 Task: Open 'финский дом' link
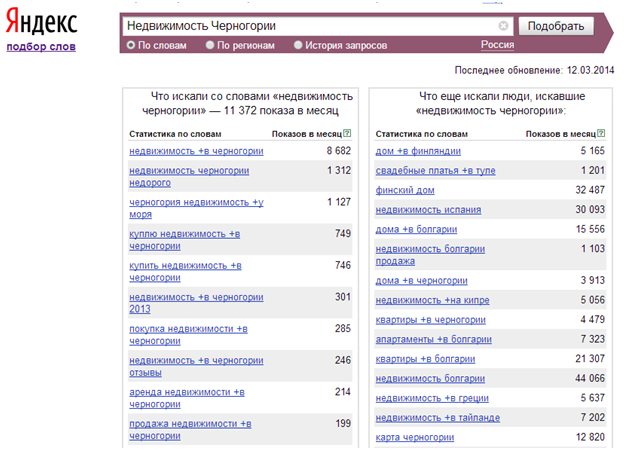[405, 190]
